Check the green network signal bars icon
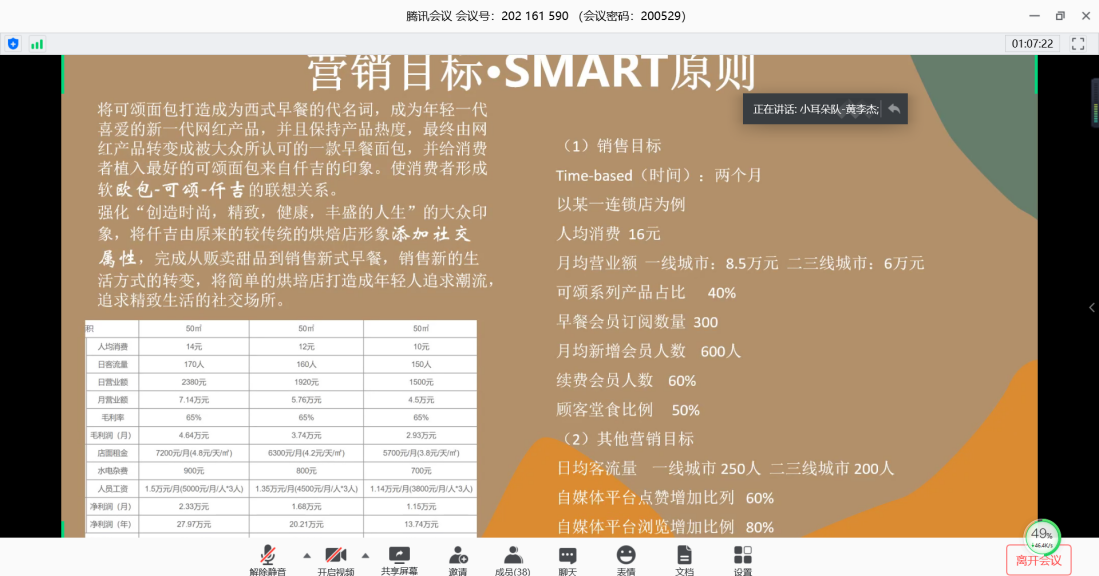The height and width of the screenshot is (576, 1099). tap(37, 44)
